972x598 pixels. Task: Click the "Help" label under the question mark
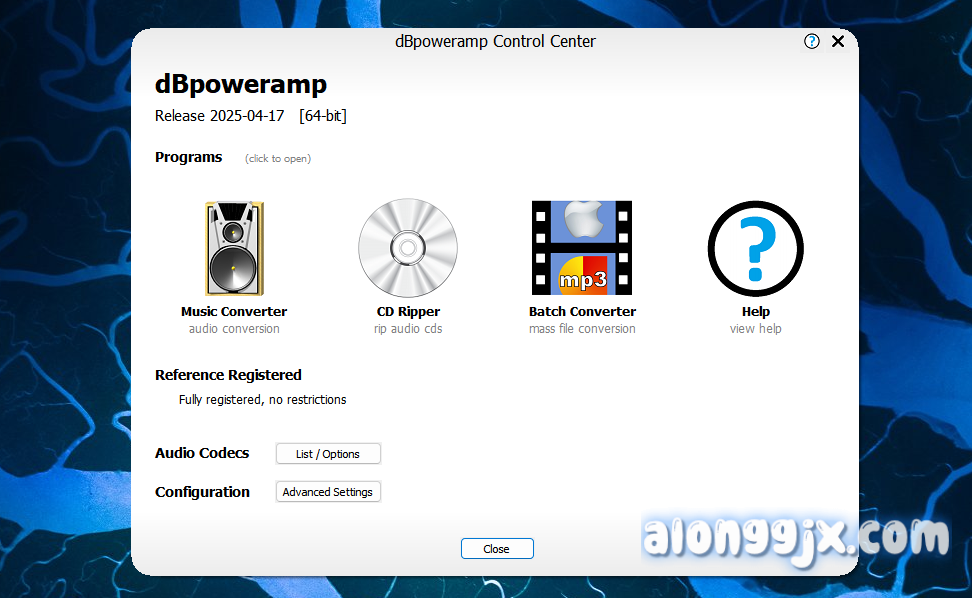(x=755, y=311)
